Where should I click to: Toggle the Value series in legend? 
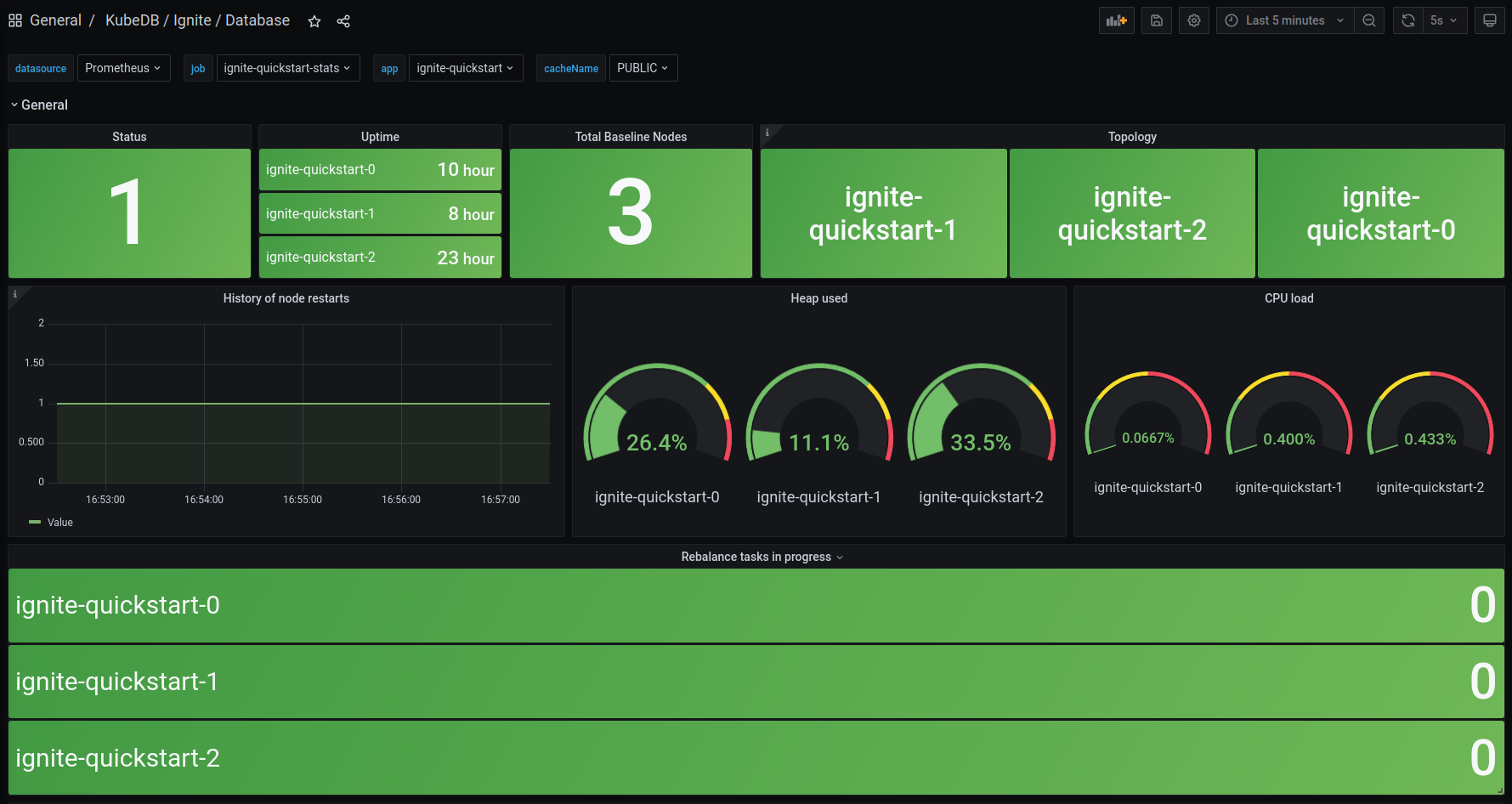60,523
